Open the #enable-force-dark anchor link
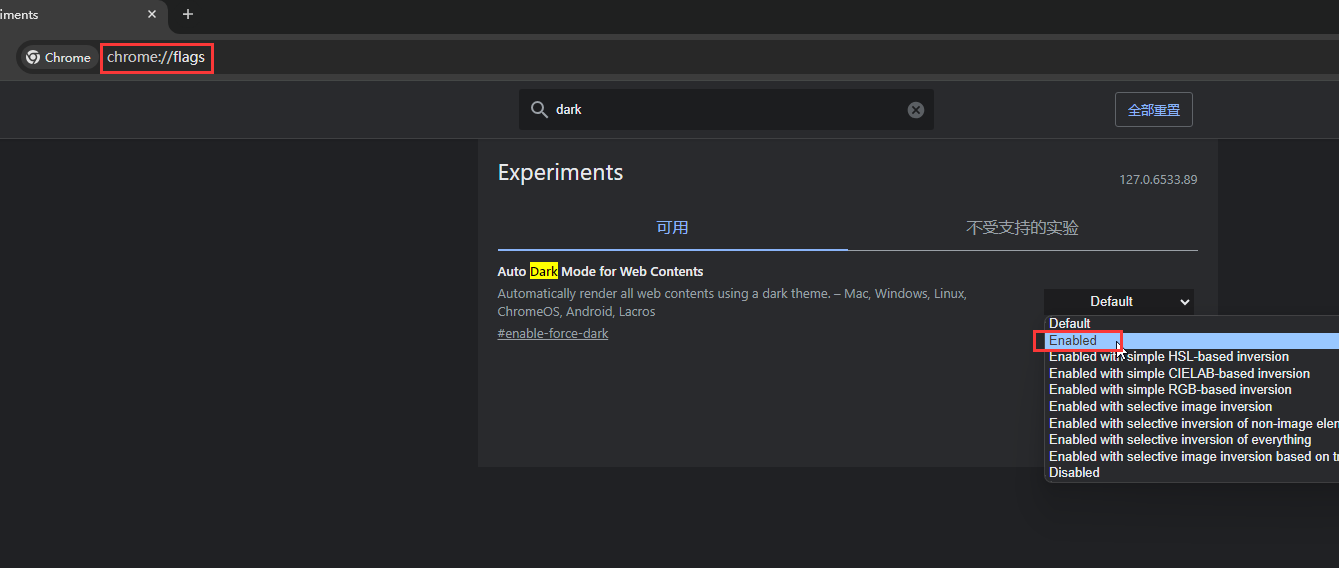Screen dimensions: 1339x568 click(553, 334)
